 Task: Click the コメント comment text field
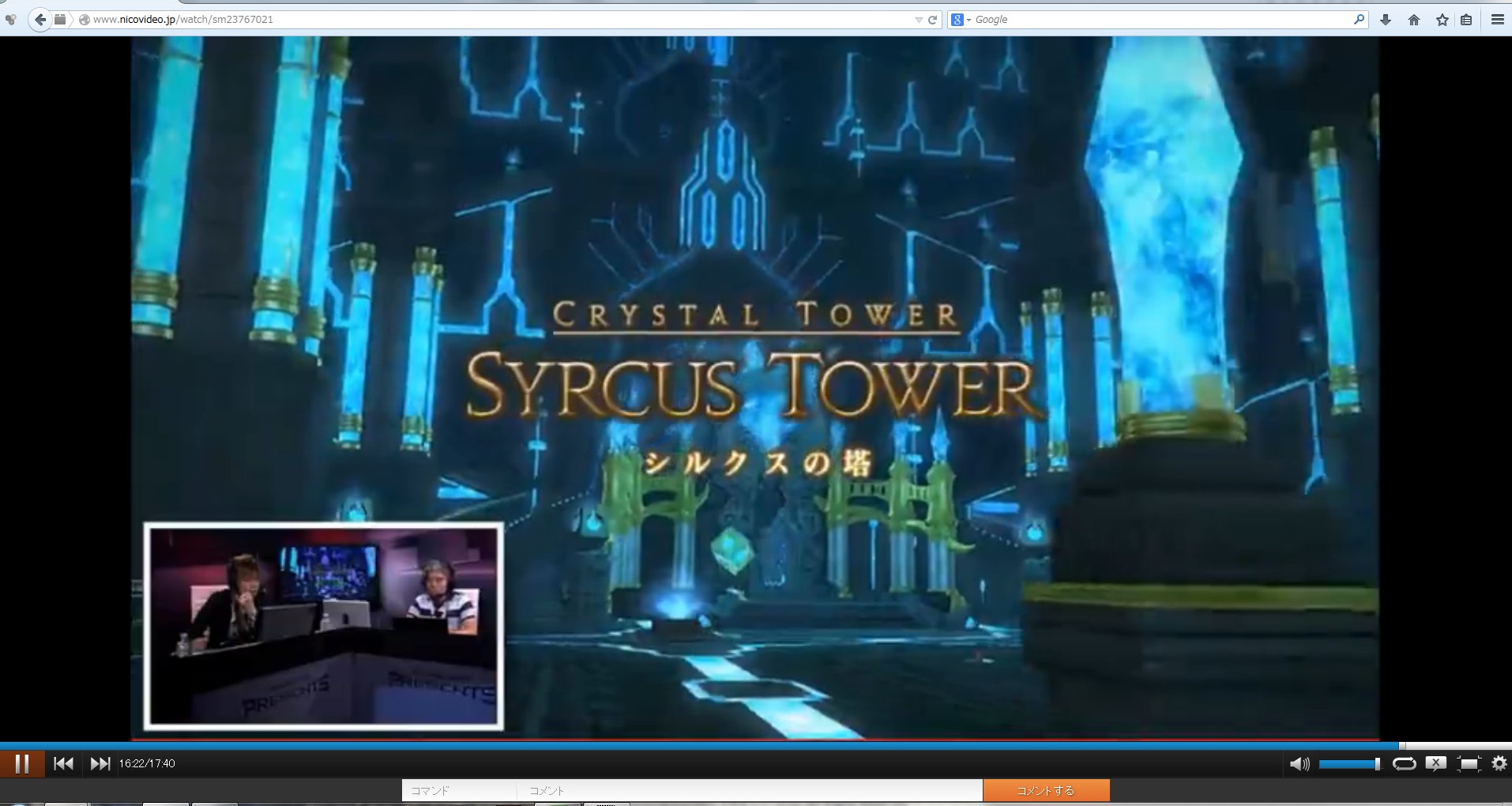pyautogui.click(x=750, y=790)
